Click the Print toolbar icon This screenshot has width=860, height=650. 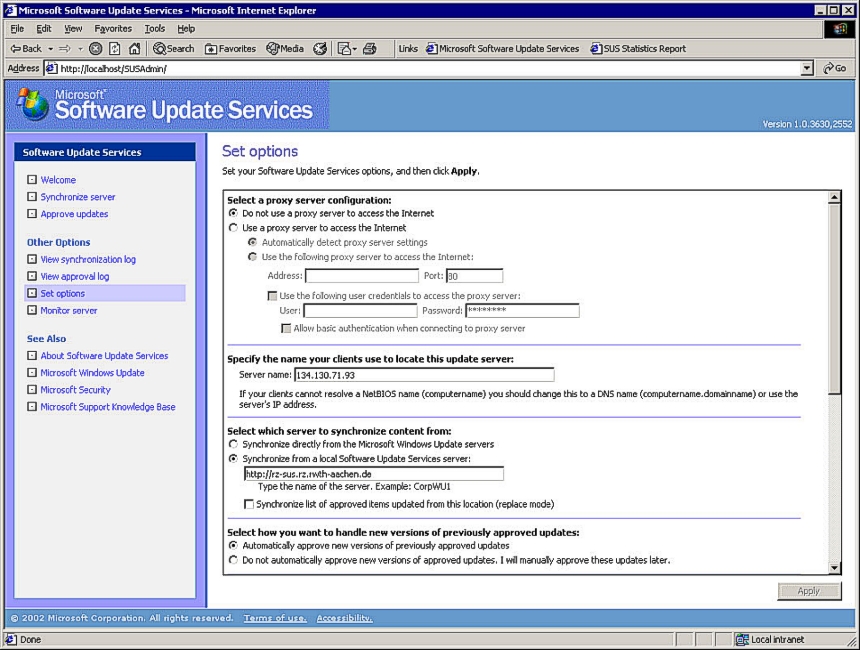pyautogui.click(x=370, y=49)
